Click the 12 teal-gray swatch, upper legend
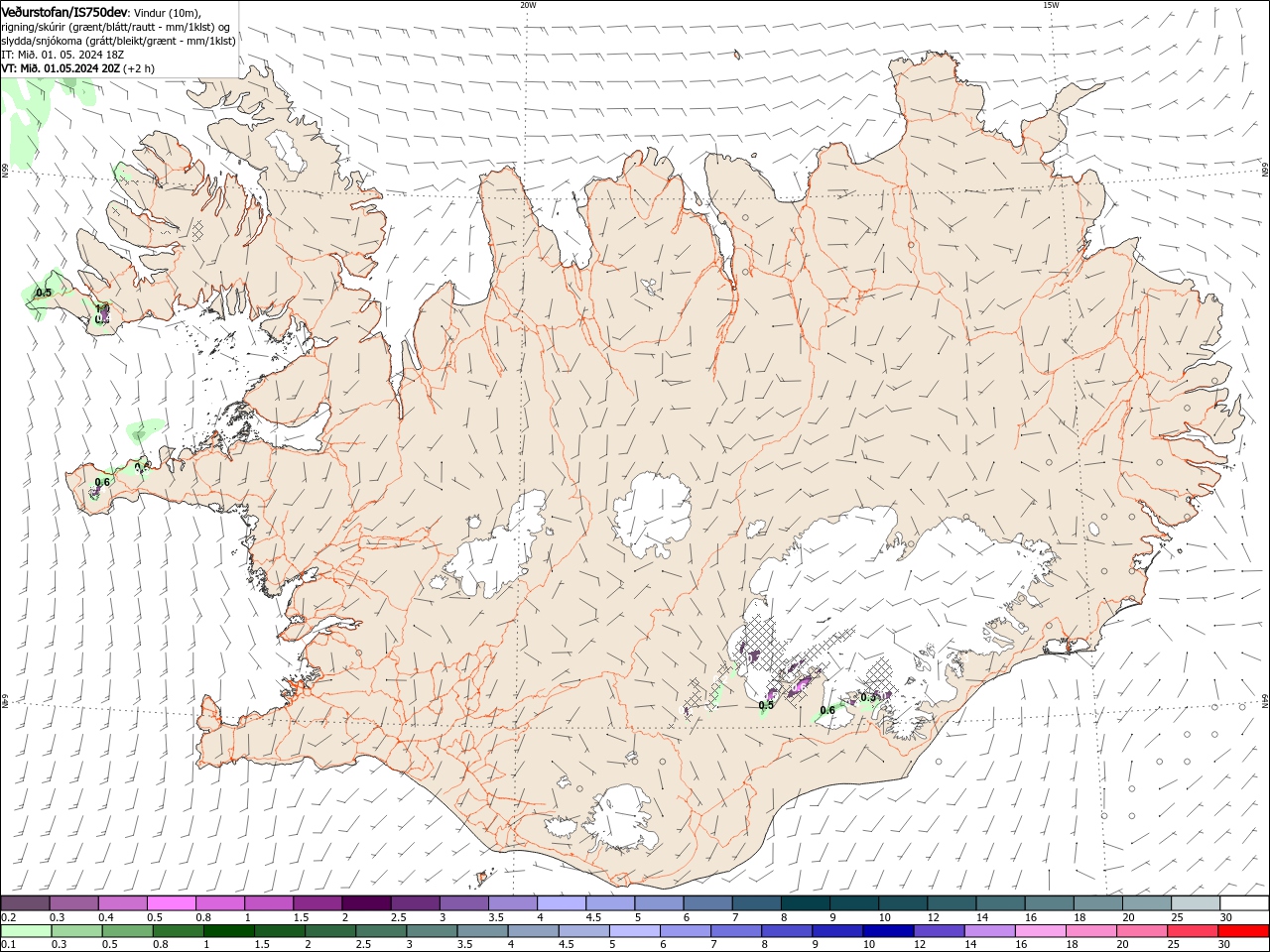This screenshot has height=952, width=1270. [952, 903]
